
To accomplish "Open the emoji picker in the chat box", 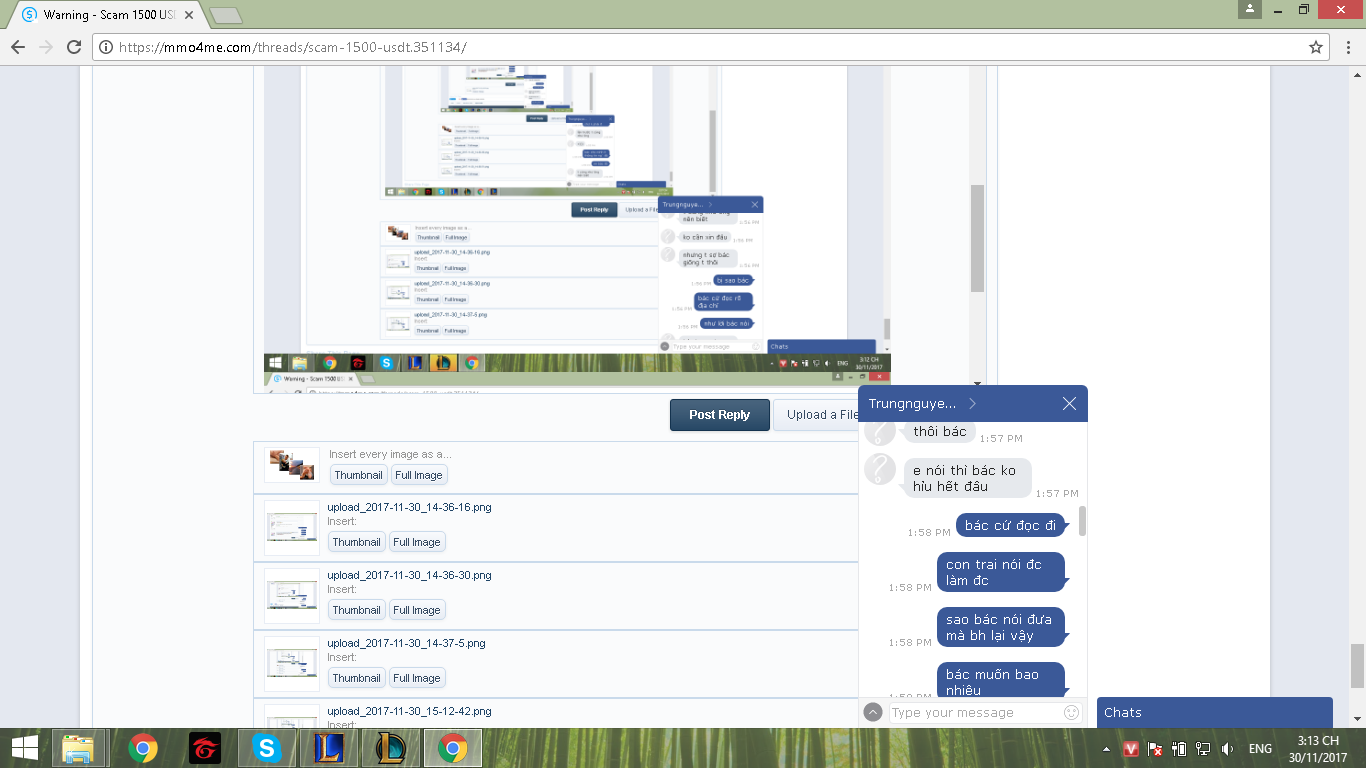I will click(1072, 713).
